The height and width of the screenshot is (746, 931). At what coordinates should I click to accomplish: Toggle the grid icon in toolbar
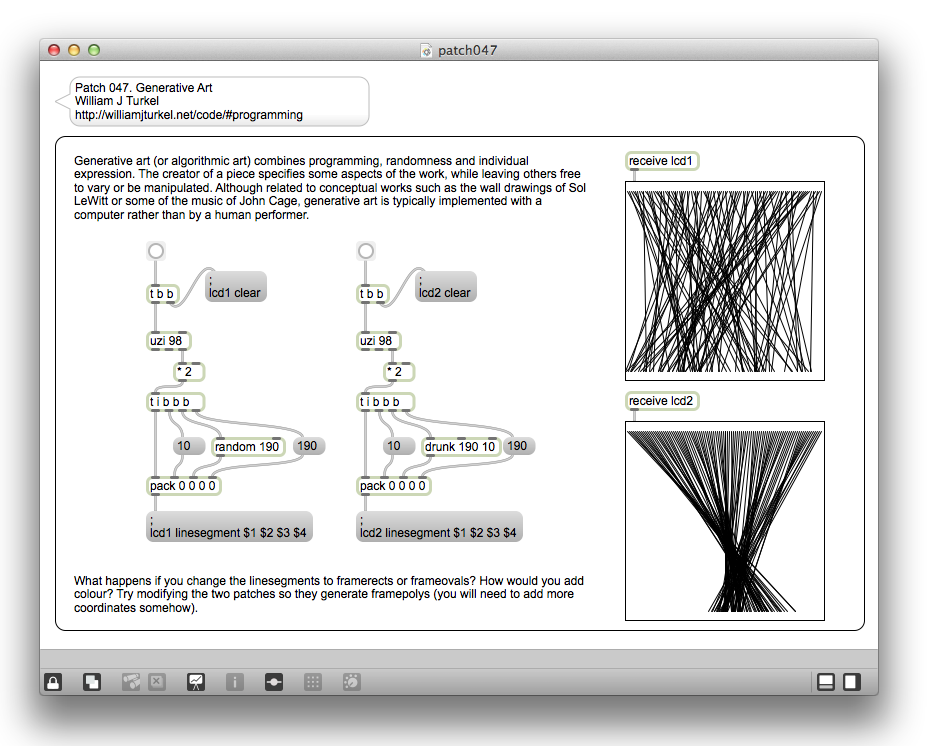tap(313, 682)
